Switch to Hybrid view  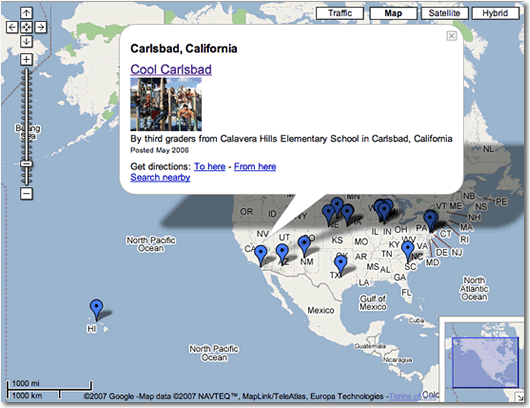495,13
